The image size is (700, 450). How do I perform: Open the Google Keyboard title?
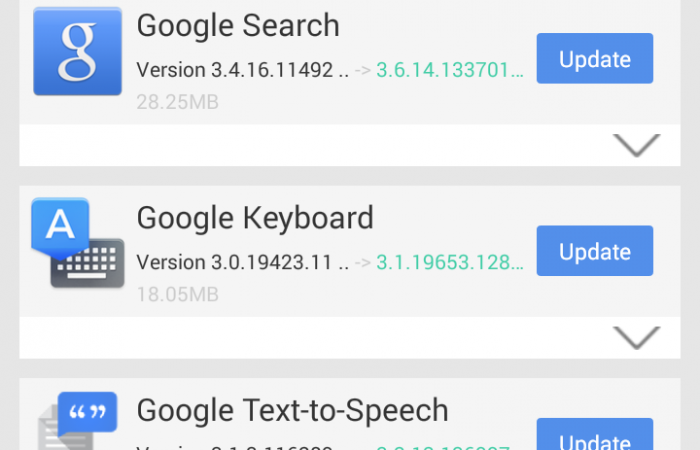pos(255,217)
